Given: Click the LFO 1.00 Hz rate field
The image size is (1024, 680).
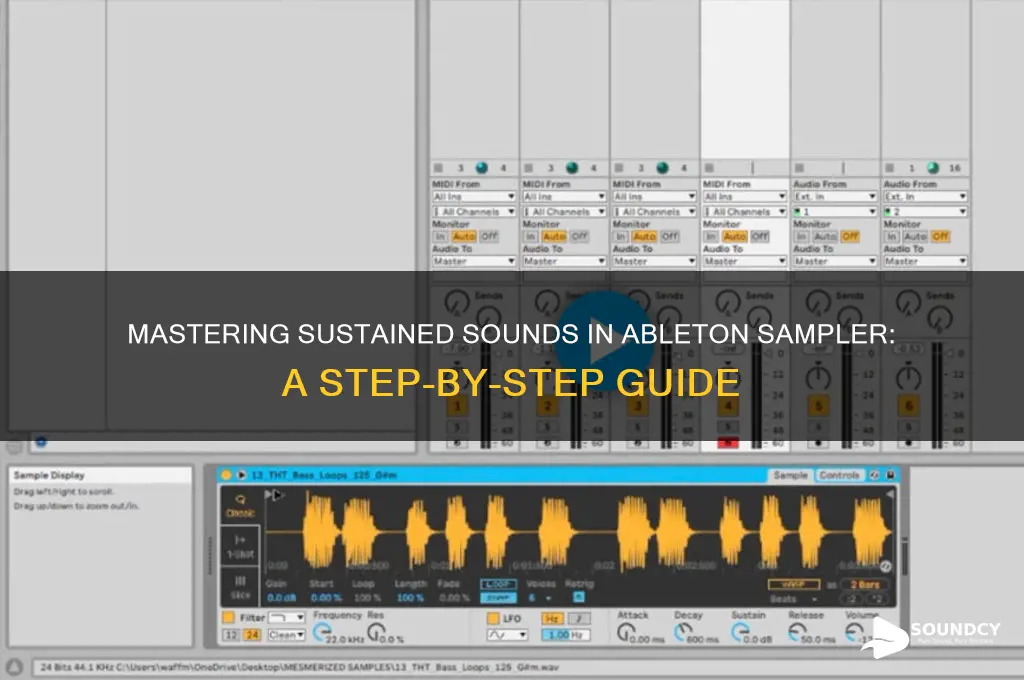Looking at the screenshot, I should coord(566,634).
